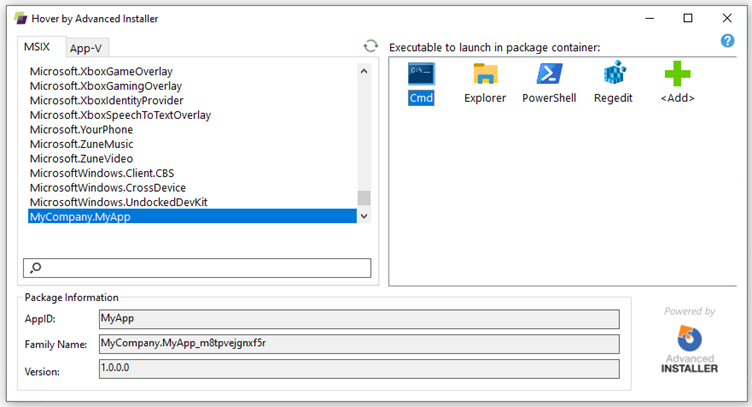The height and width of the screenshot is (407, 752).
Task: Select Microsoft.XboxGameOverlay in the list
Action: [x=192, y=71]
